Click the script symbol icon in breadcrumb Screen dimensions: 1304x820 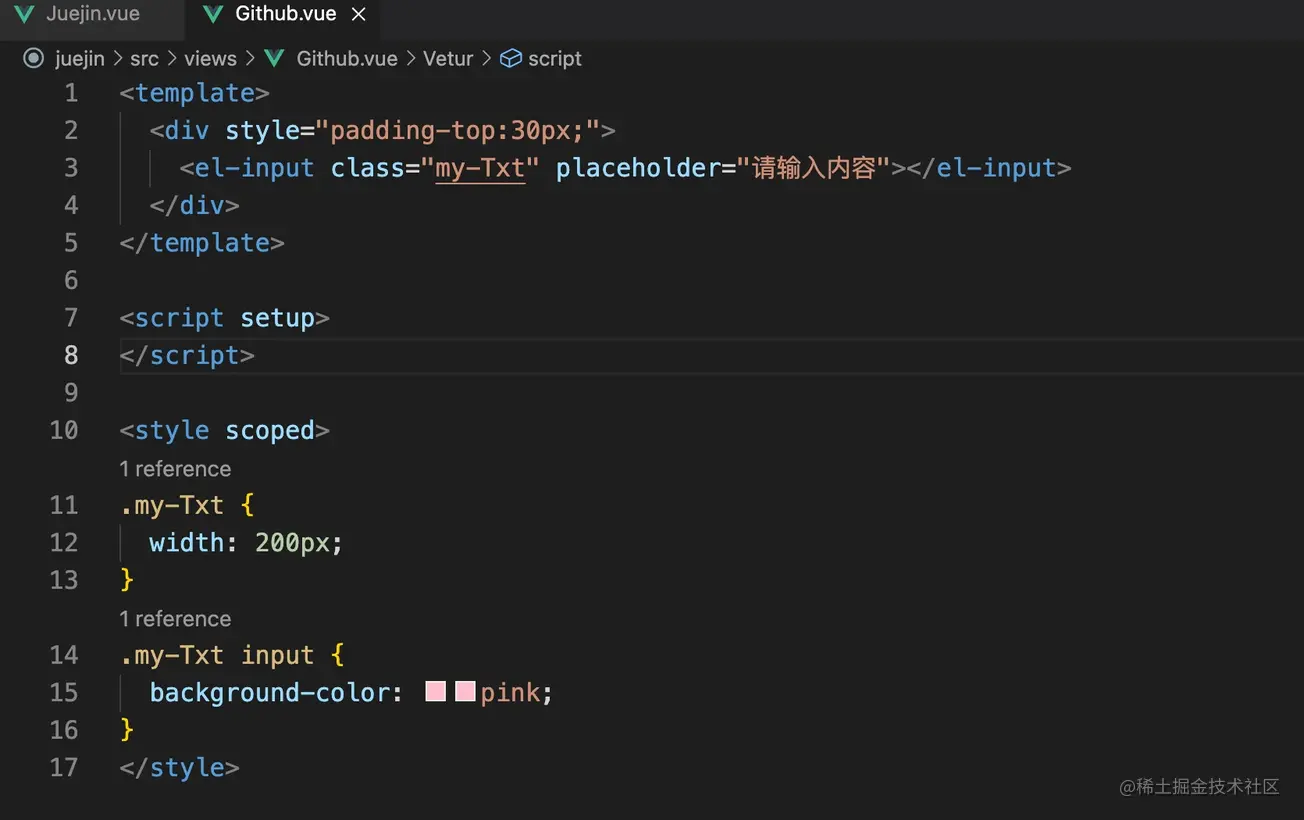click(511, 58)
